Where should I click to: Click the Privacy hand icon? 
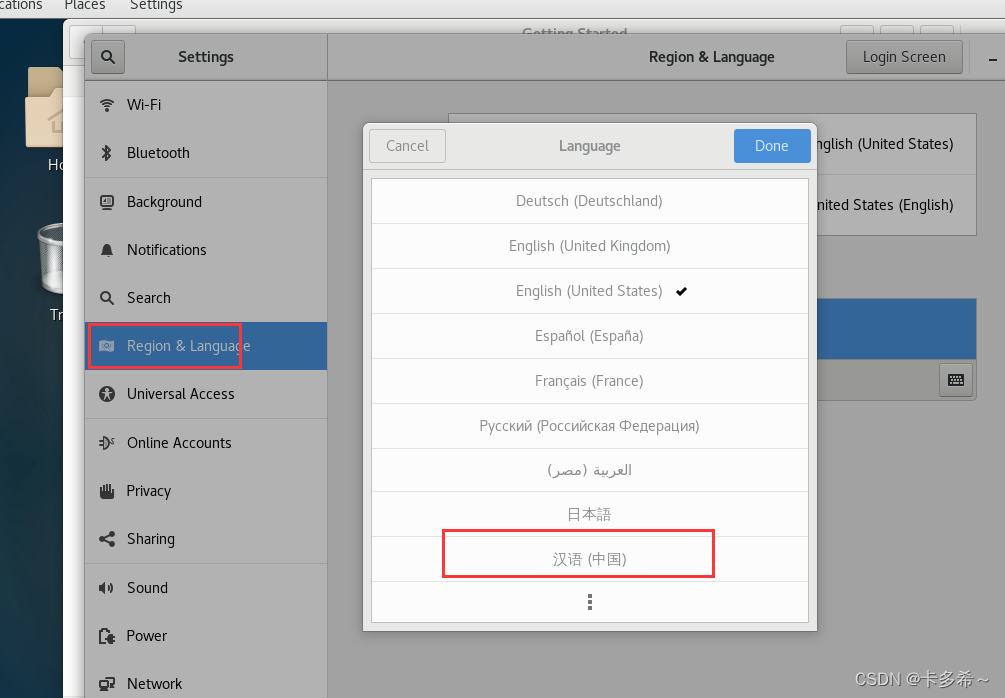point(107,491)
